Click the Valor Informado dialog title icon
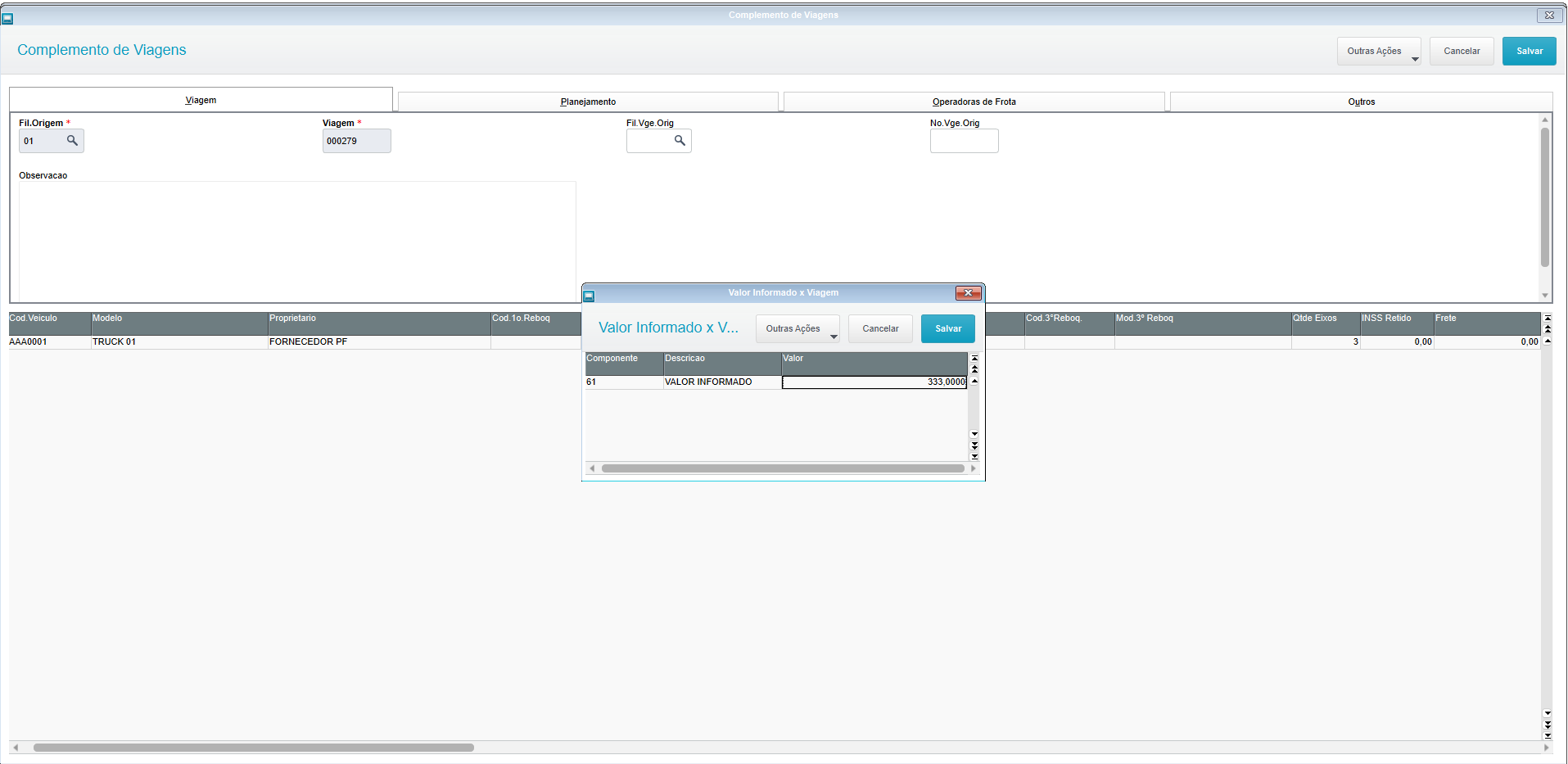Screen dimensions: 1568x764 tap(589, 296)
